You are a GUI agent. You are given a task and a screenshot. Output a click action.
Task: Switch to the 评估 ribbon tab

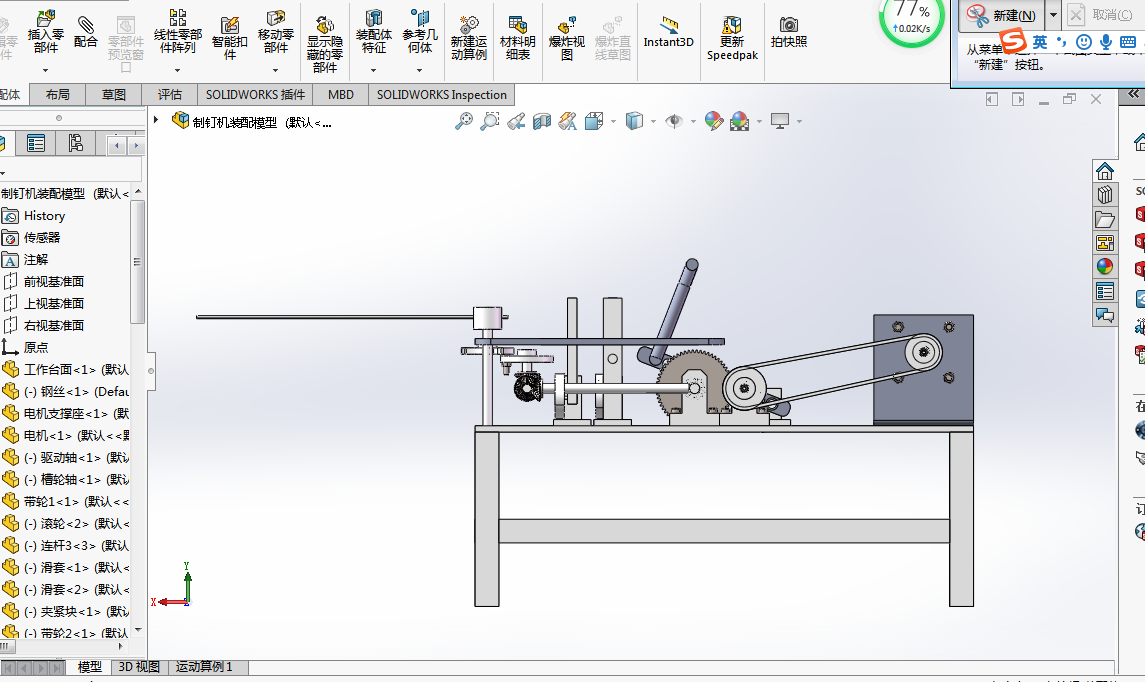click(x=170, y=95)
